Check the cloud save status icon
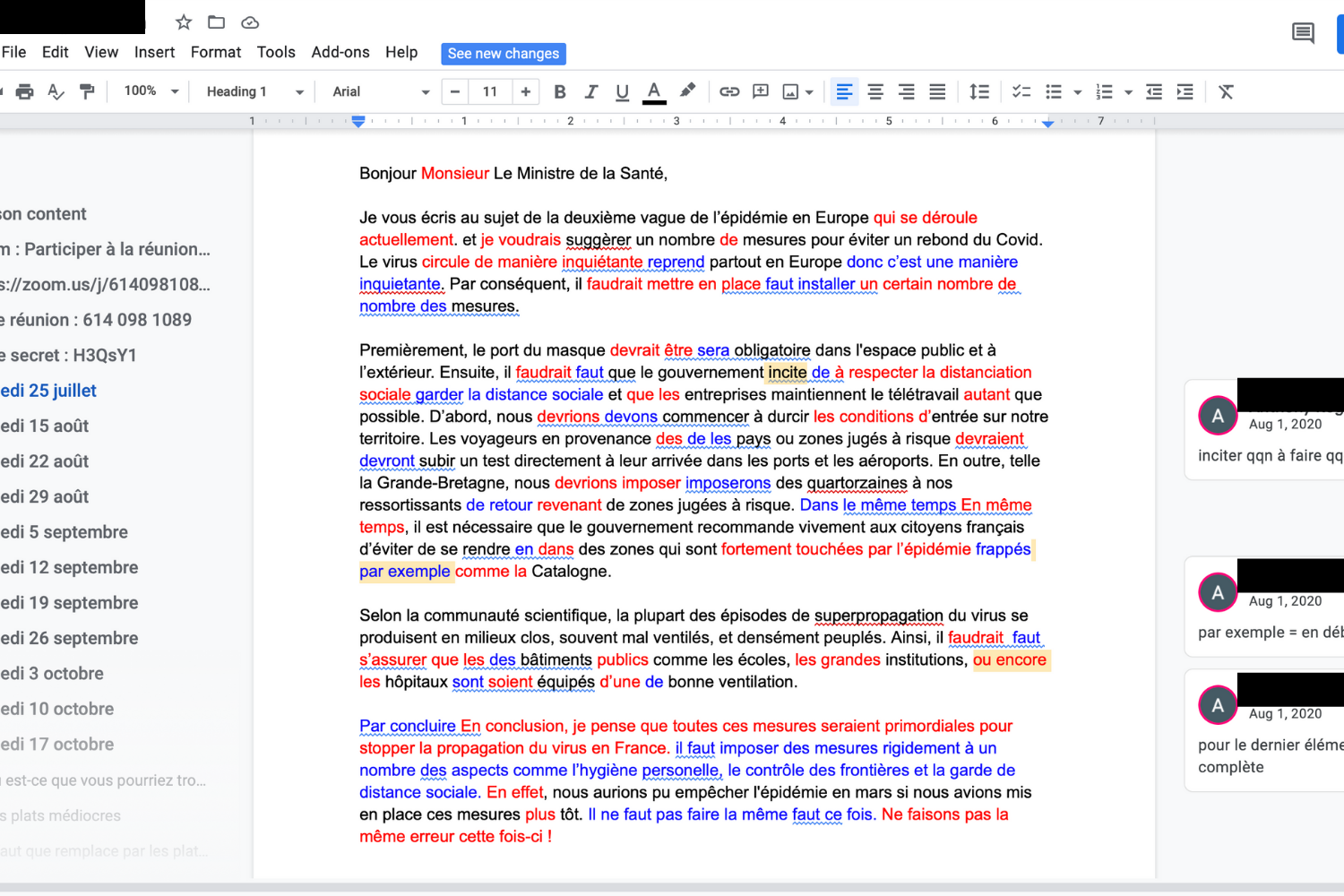 point(250,22)
